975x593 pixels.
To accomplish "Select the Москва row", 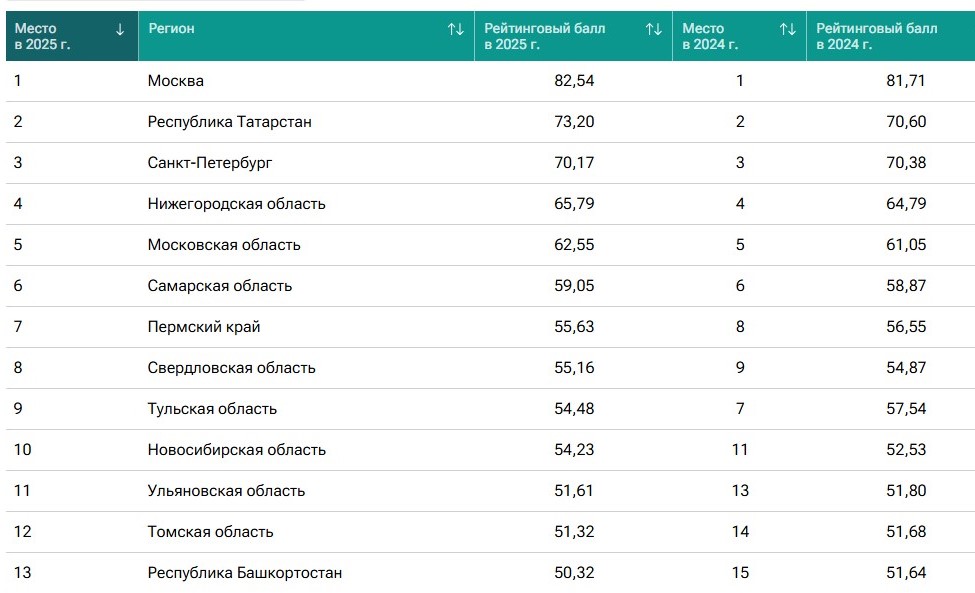I will [491, 81].
